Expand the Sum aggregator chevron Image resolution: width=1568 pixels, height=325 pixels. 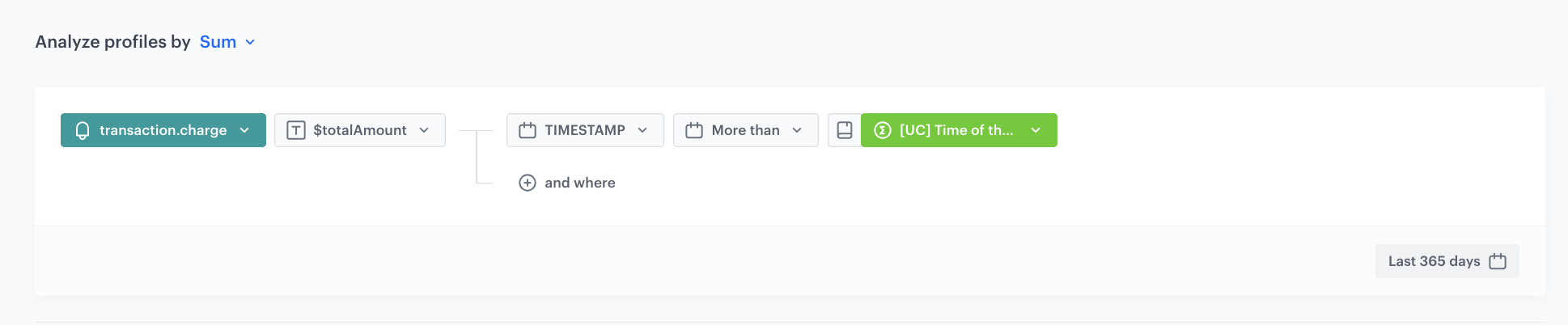point(250,42)
